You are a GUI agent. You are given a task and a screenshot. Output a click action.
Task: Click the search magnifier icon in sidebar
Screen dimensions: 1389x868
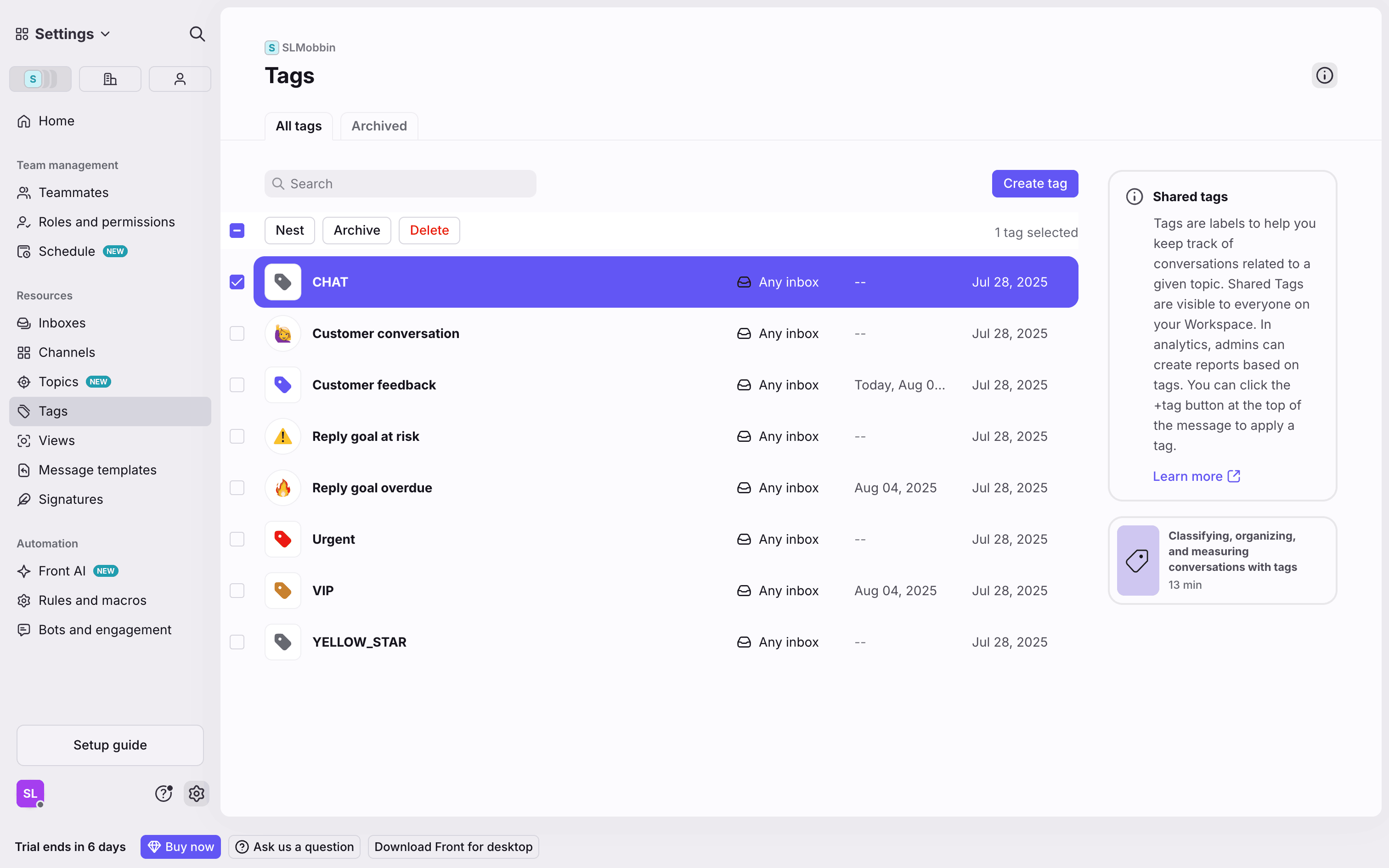pos(197,34)
